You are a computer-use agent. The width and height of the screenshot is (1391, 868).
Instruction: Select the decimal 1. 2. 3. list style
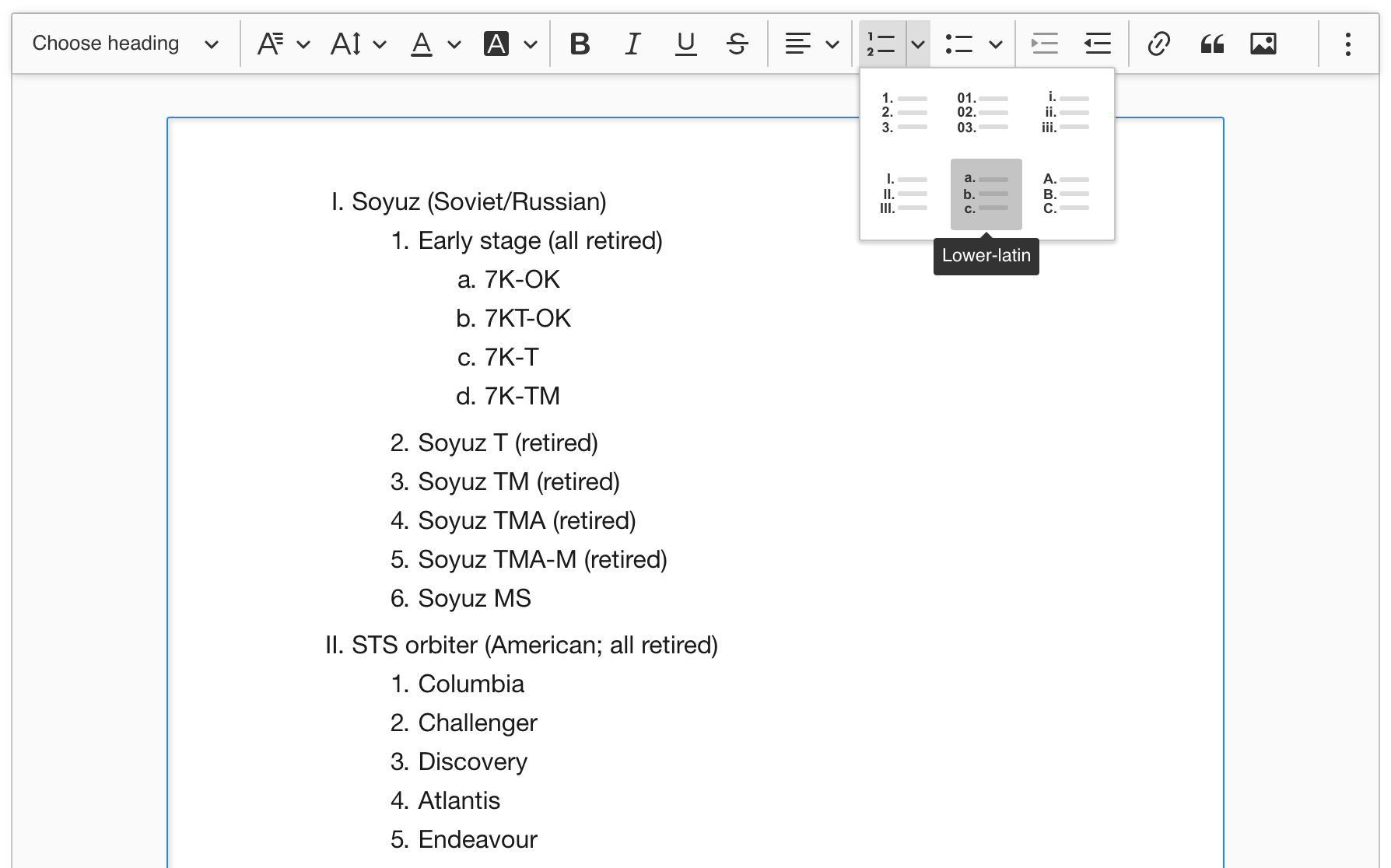click(904, 114)
